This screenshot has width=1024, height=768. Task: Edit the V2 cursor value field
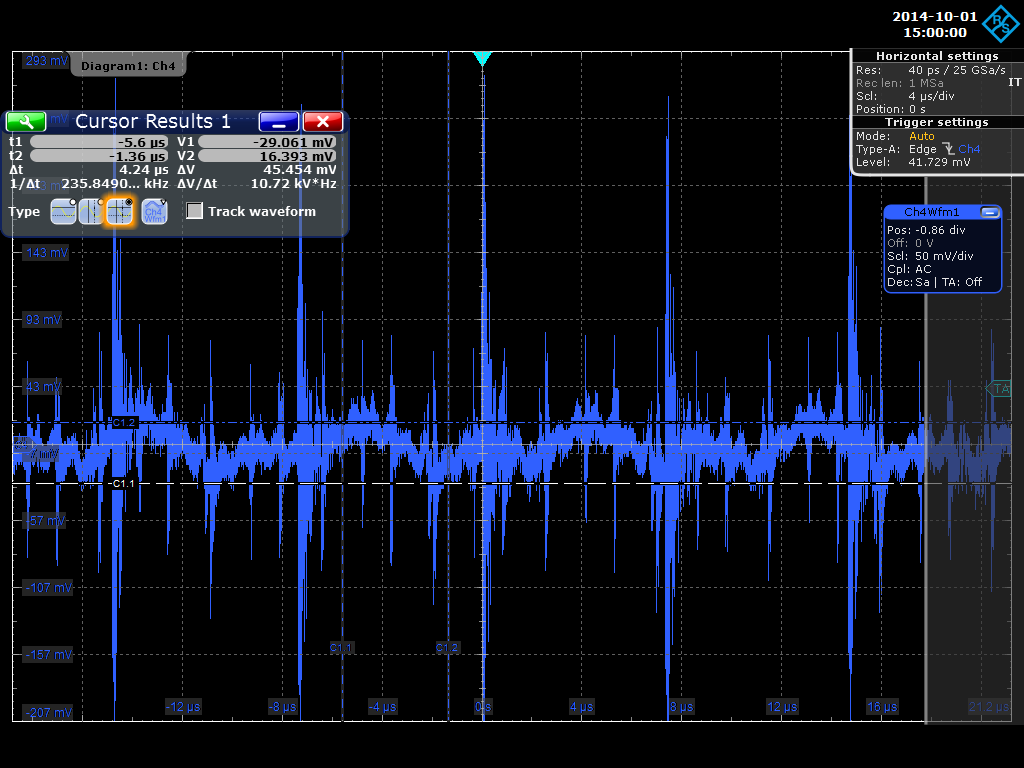coord(267,156)
